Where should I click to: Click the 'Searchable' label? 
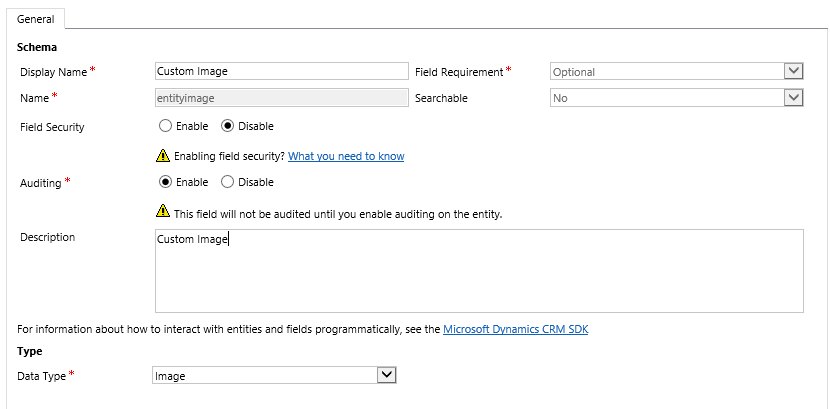pos(441,98)
